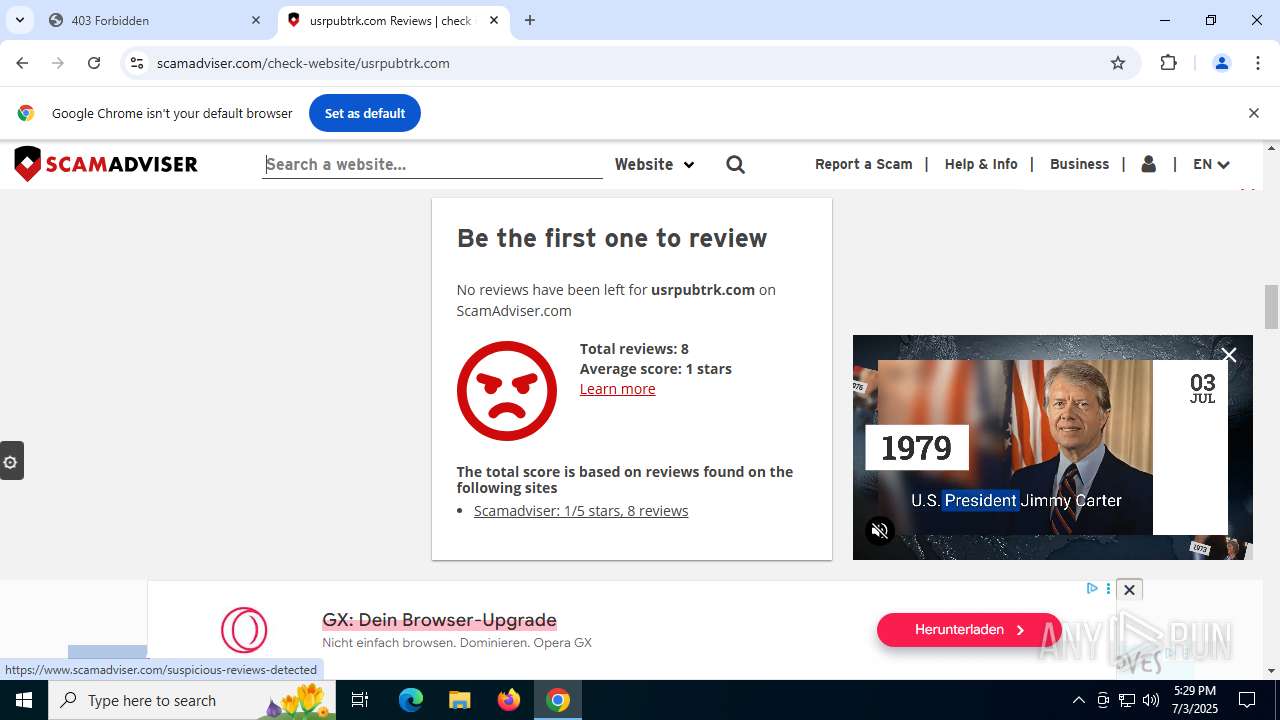The width and height of the screenshot is (1280, 720).
Task: Set Chrome as default browser
Action: pos(365,113)
